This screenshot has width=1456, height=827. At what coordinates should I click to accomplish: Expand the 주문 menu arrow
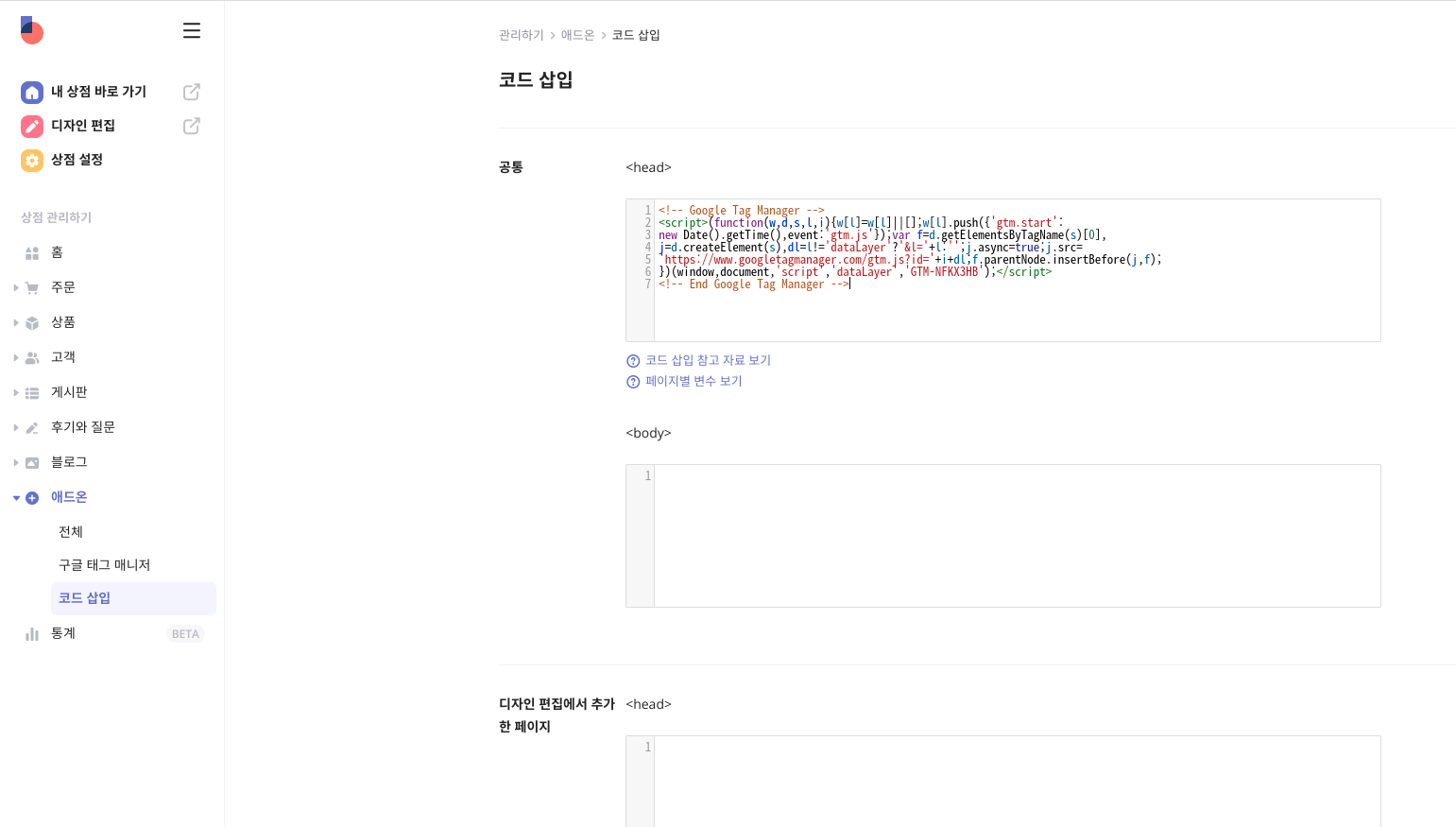tap(16, 288)
